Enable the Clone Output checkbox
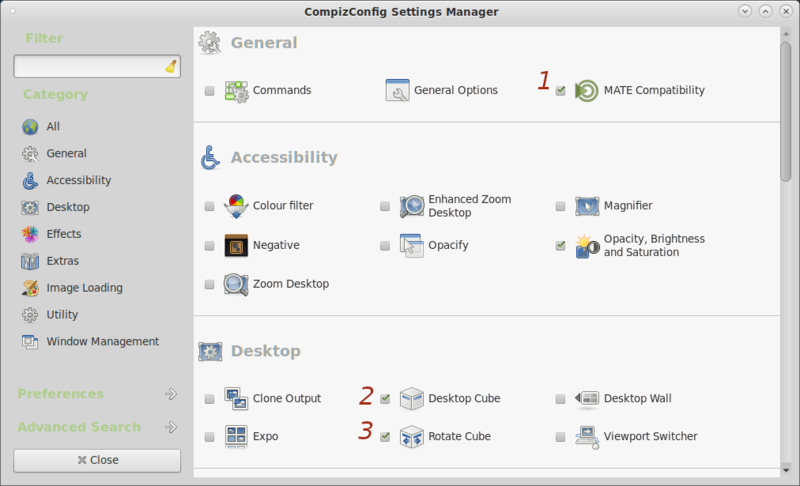Image resolution: width=800 pixels, height=486 pixels. pos(209,399)
